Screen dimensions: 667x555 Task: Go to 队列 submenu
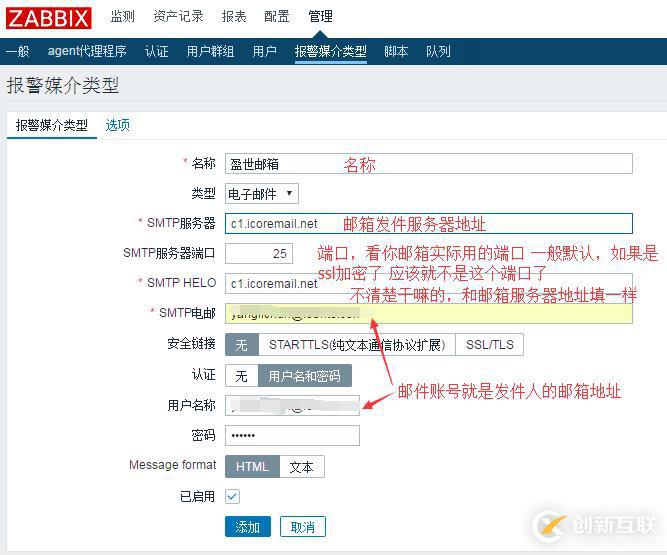point(438,51)
